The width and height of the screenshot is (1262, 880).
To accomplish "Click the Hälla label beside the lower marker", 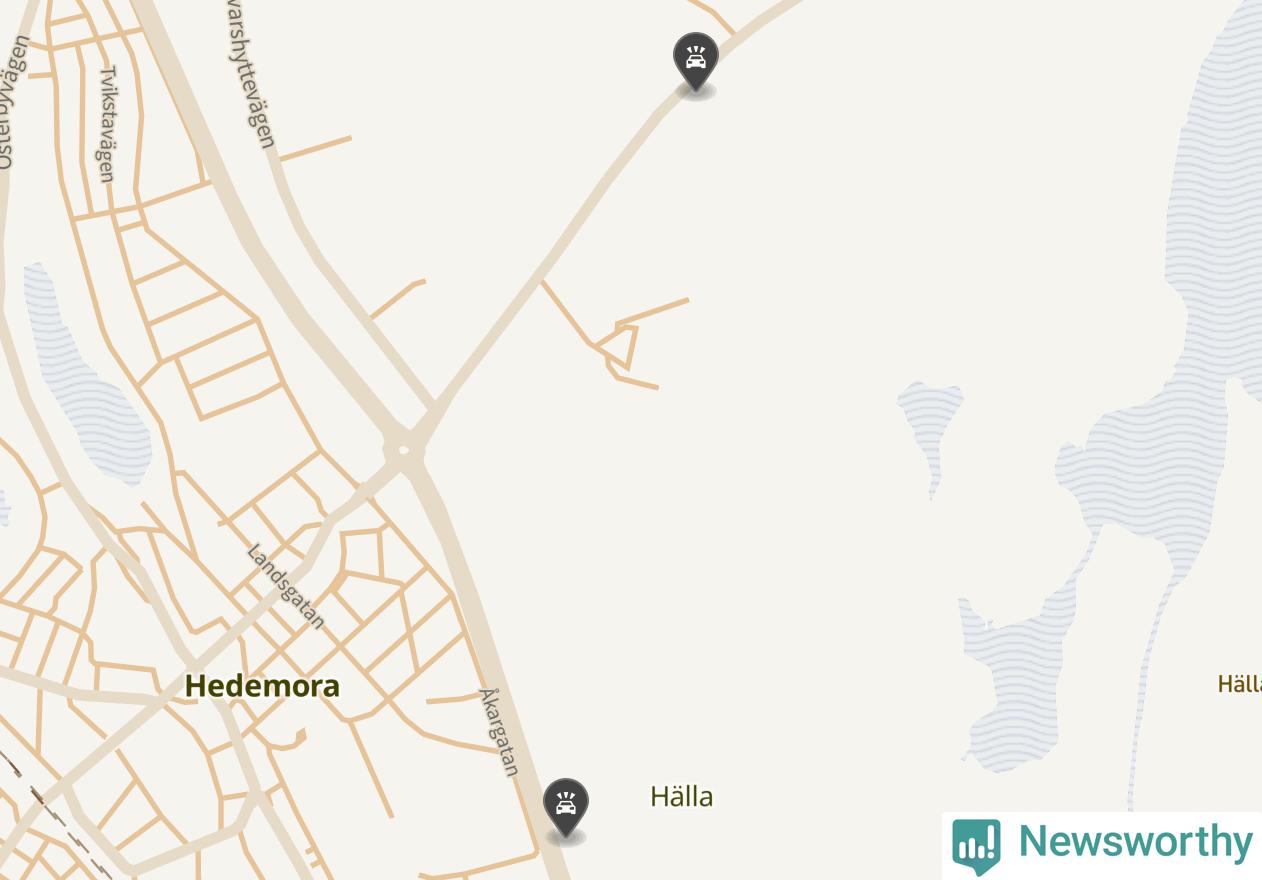I will [x=682, y=796].
